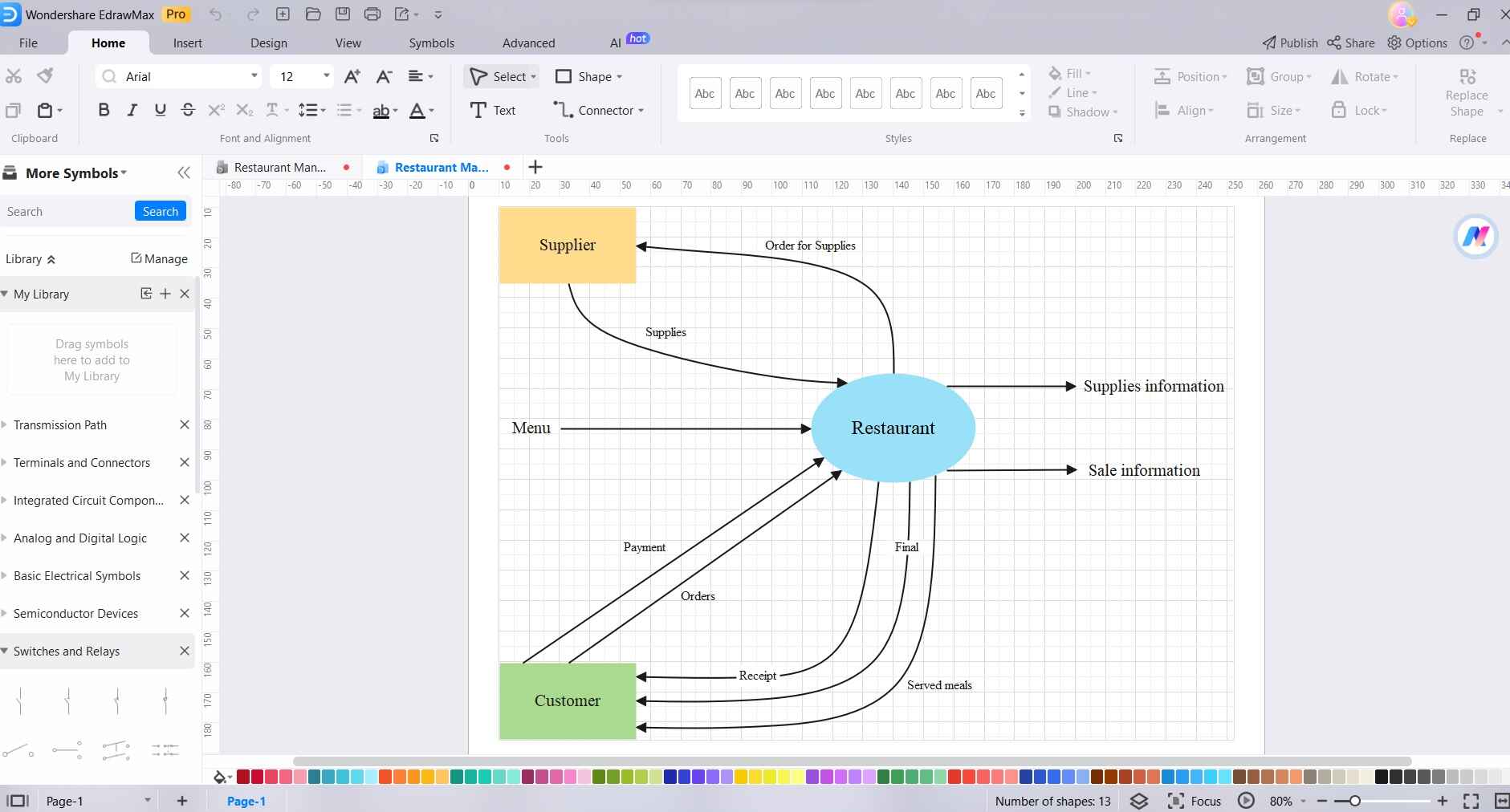Toggle Strikethrough text formatting
1510x812 pixels.
pyautogui.click(x=188, y=110)
